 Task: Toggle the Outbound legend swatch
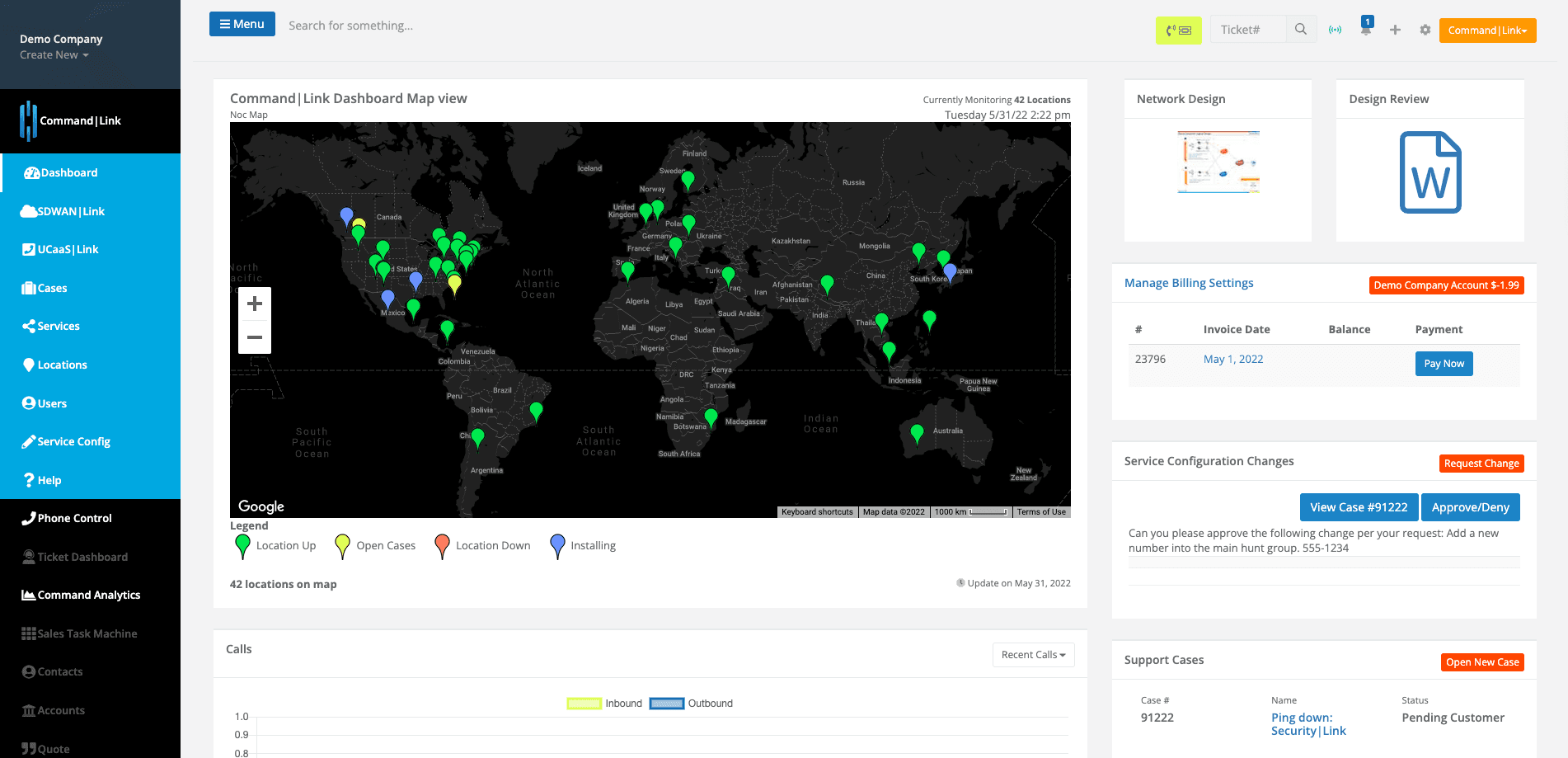click(667, 704)
